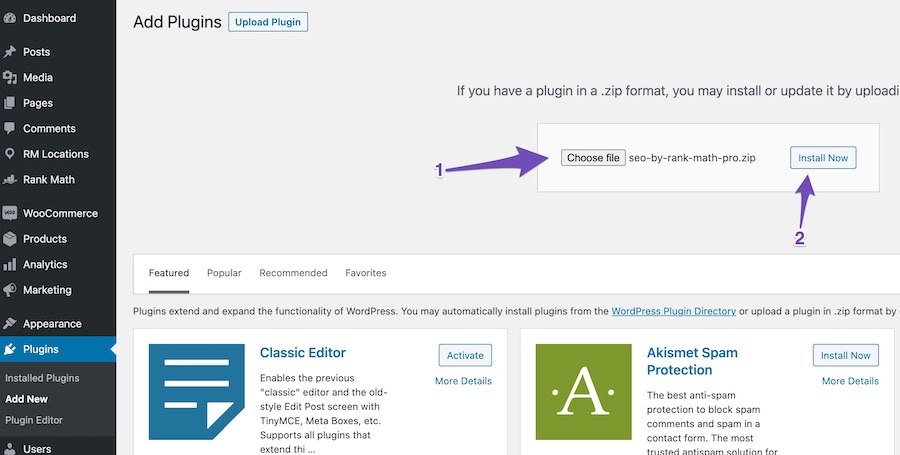Install the uploaded Rank Math Pro zip
Viewport: 900px width, 455px height.
pos(823,158)
